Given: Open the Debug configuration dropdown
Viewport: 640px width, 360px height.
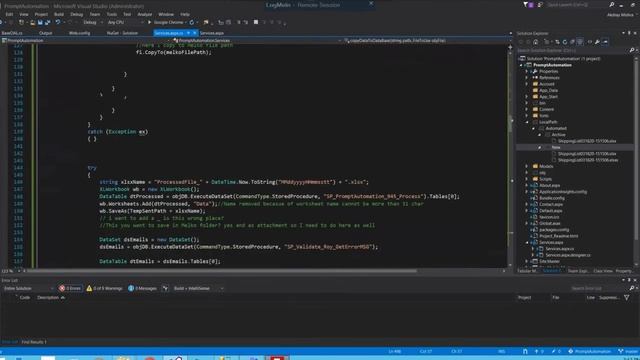Looking at the screenshot, I should (92, 22).
